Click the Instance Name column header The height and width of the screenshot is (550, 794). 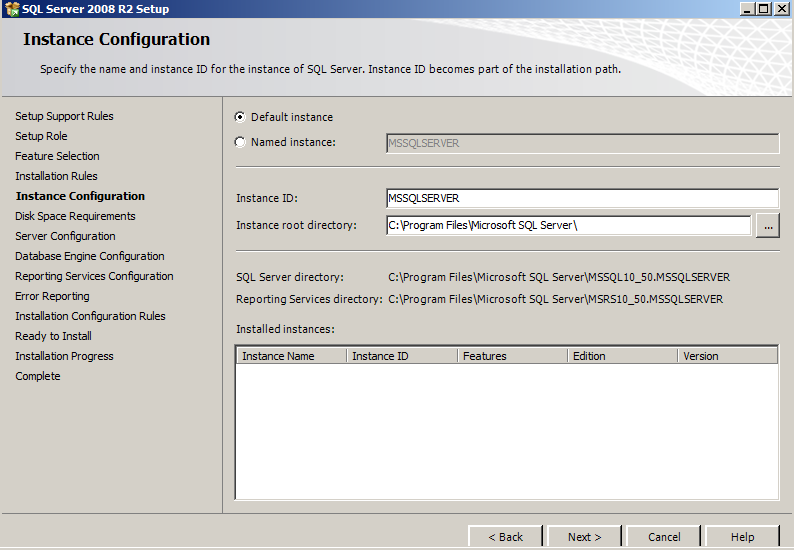tap(292, 356)
